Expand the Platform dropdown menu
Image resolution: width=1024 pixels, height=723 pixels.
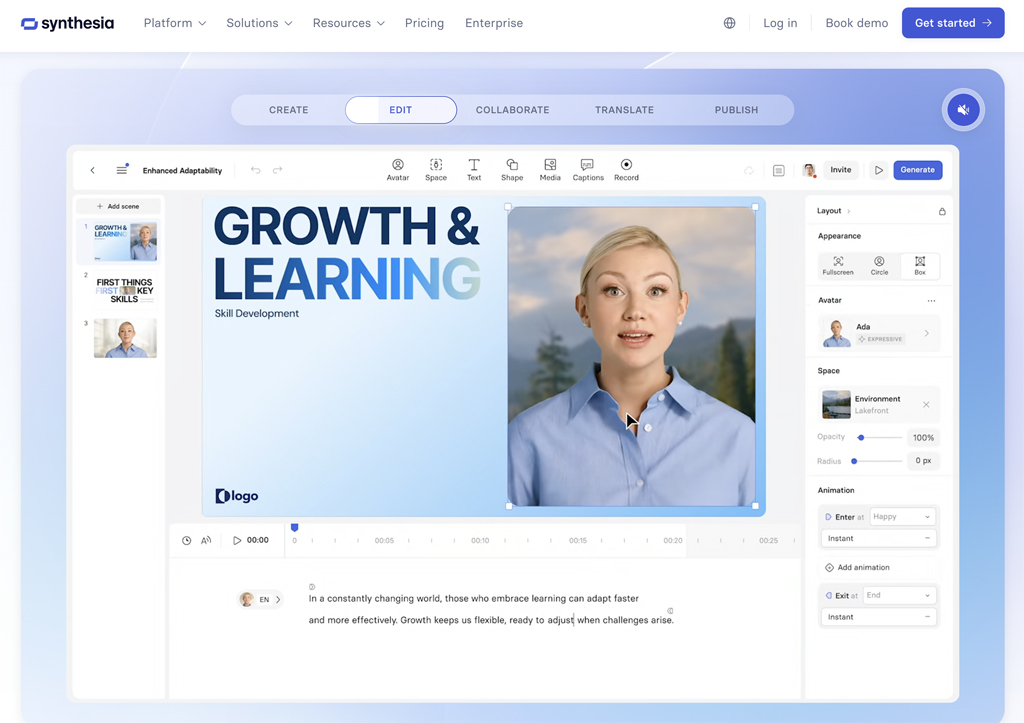click(175, 23)
